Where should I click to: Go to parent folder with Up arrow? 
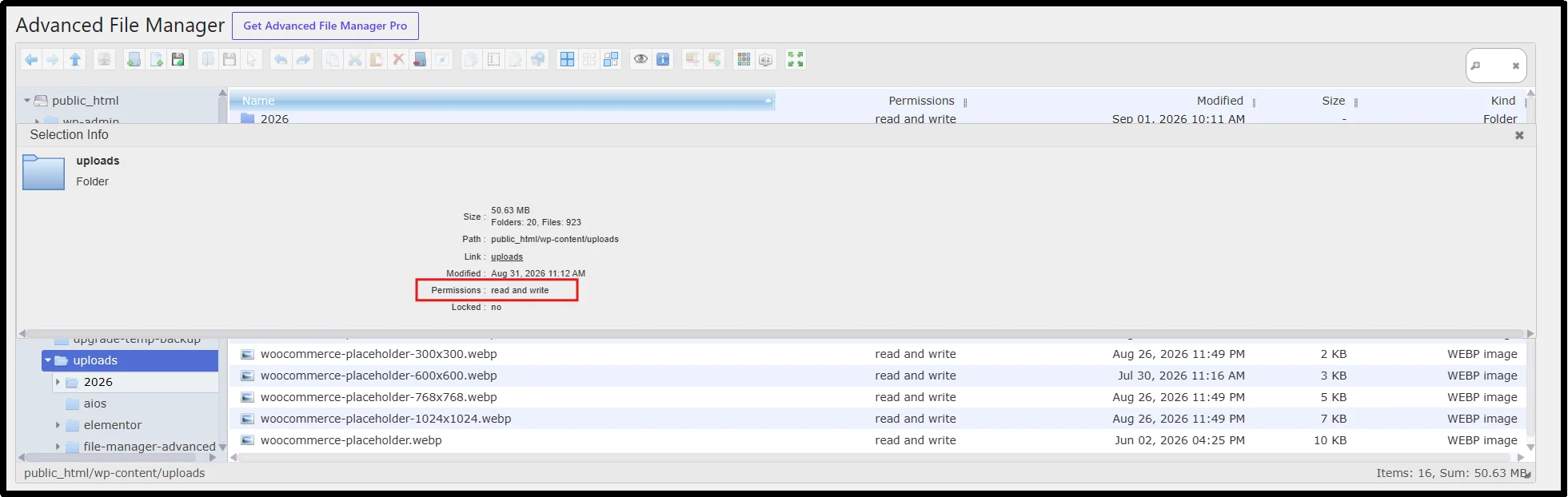(x=75, y=59)
